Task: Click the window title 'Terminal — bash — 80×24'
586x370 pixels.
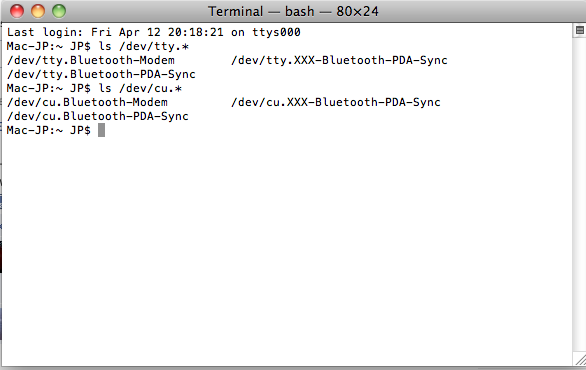Action: pos(293,11)
